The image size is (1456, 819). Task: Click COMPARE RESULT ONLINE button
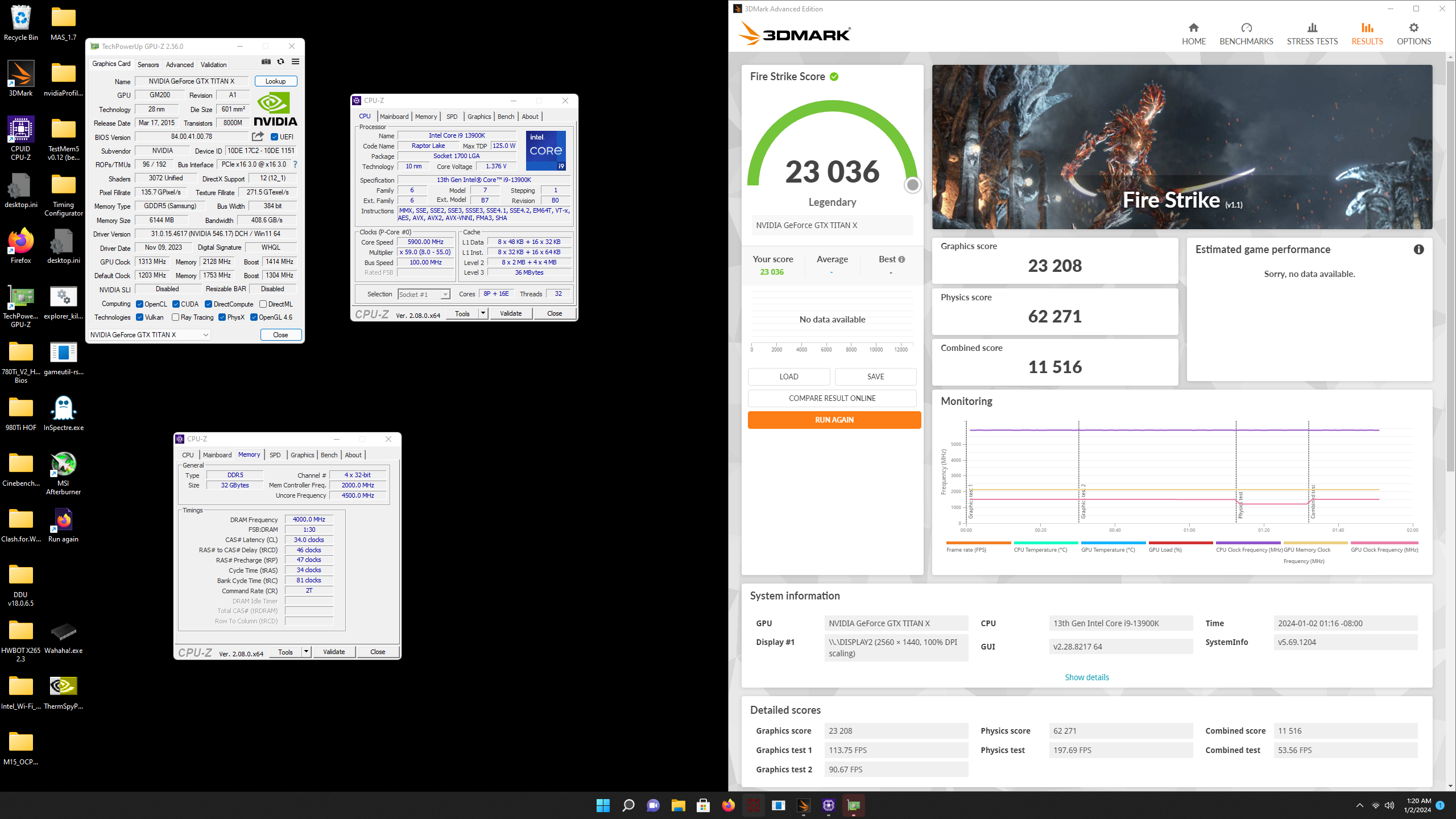pyautogui.click(x=832, y=398)
